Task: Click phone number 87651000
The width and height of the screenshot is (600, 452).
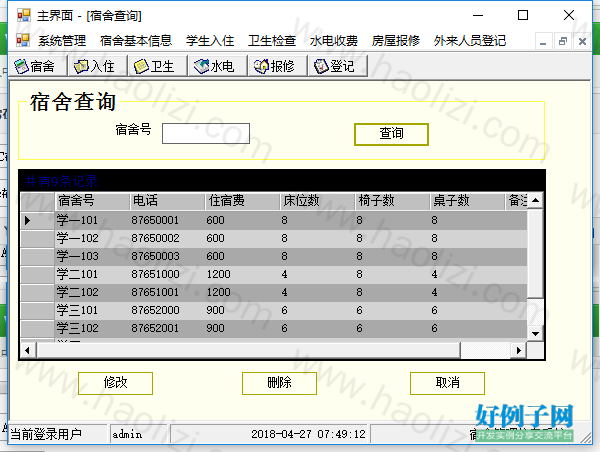Action: point(155,274)
